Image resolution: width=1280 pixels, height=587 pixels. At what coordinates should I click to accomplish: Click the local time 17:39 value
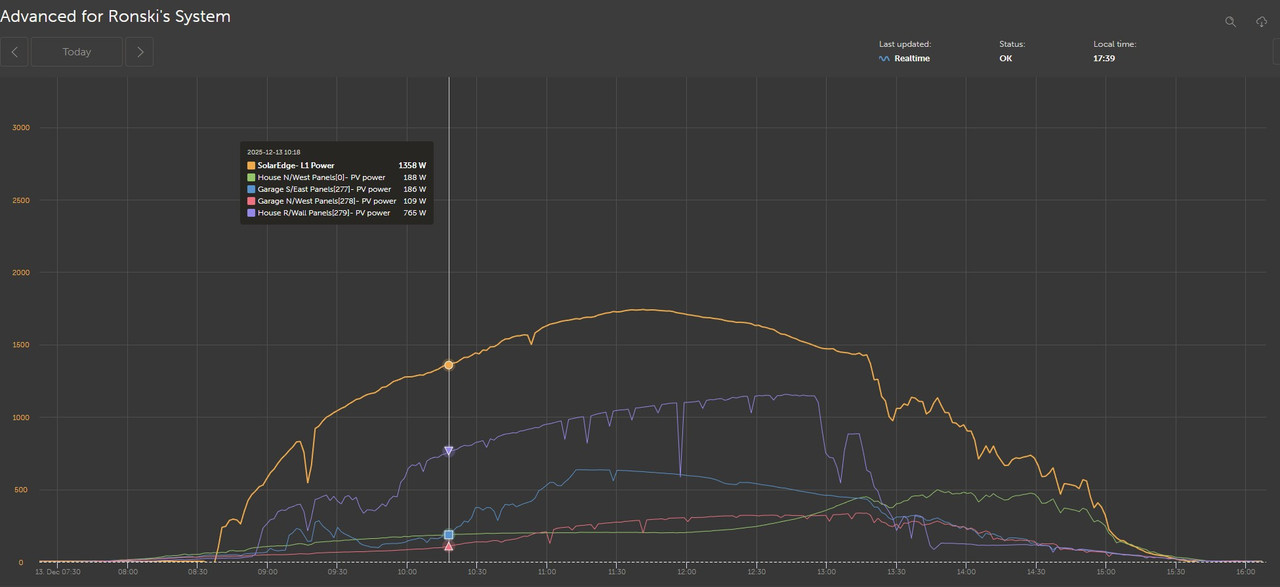pos(1104,59)
